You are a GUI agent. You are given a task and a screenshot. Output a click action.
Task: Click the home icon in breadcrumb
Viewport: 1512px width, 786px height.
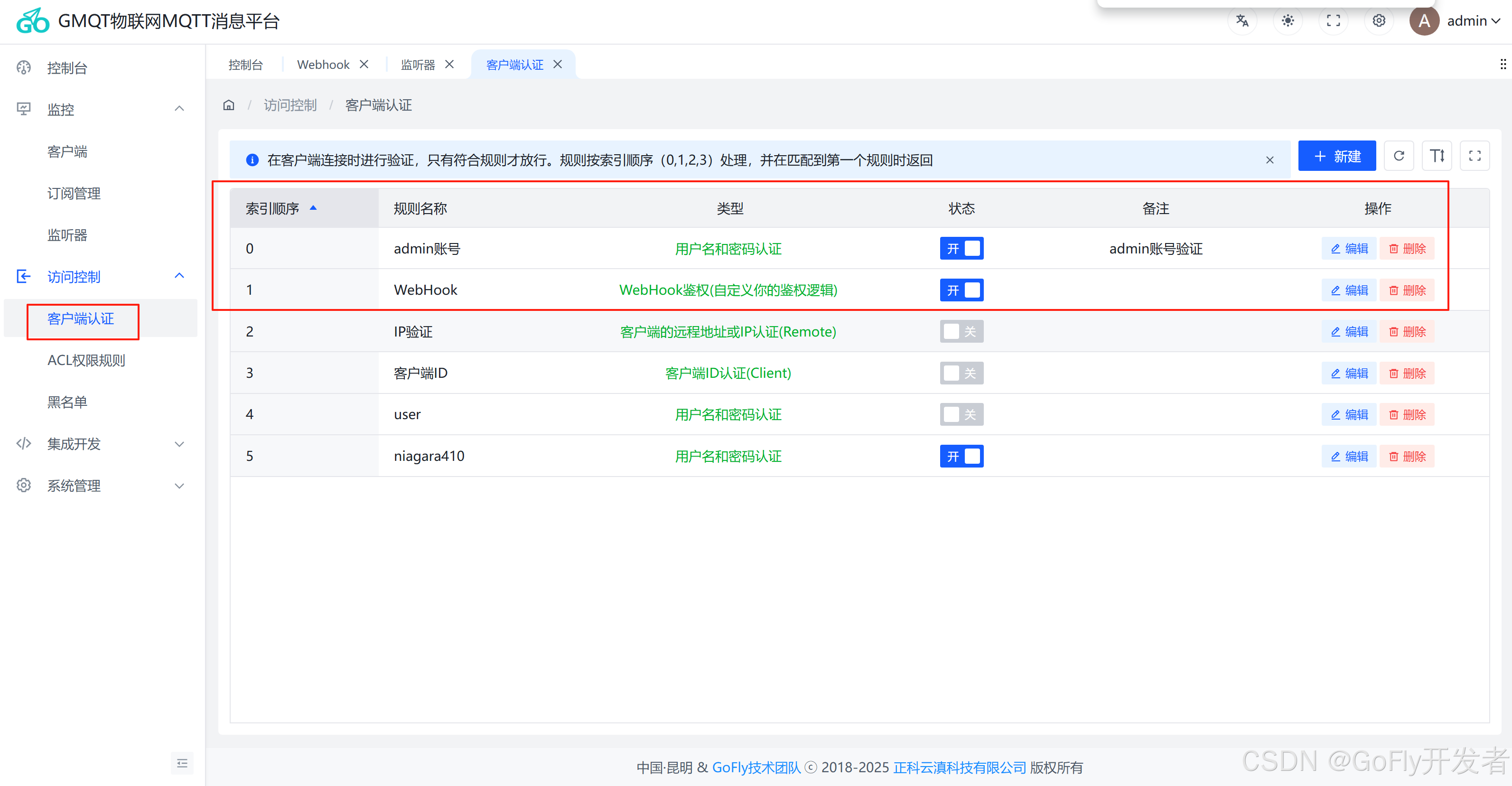click(x=229, y=106)
